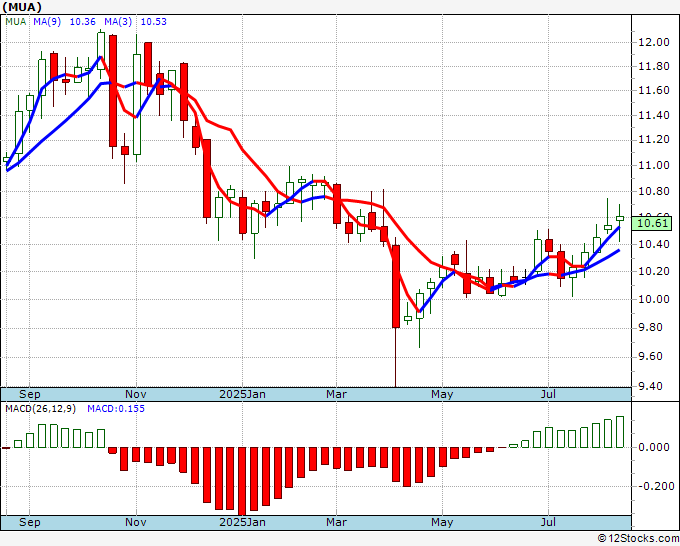Click Mar on the MACD bottom timeline
The height and width of the screenshot is (546, 680).
[x=337, y=522]
